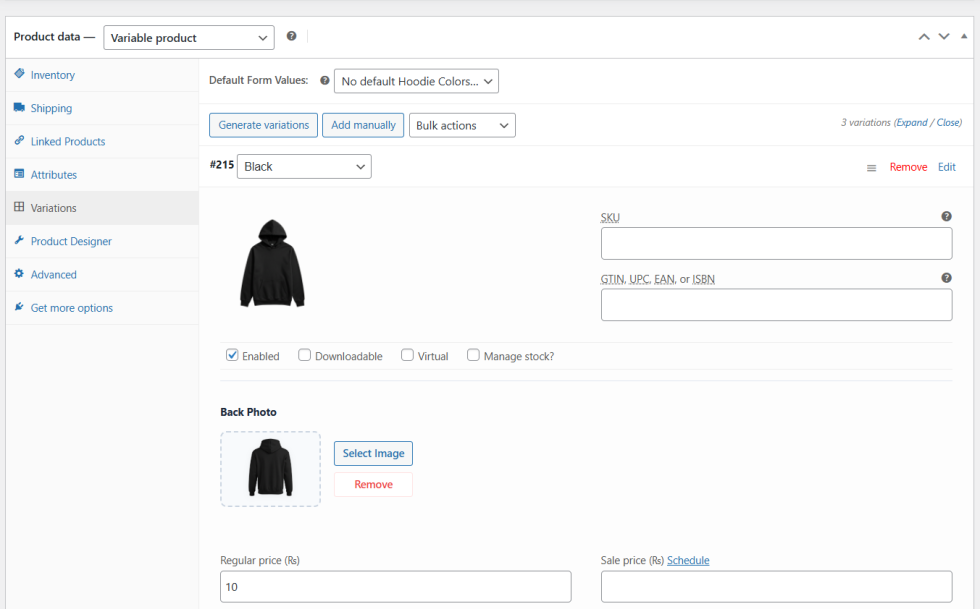Click the Inventory tag icon in sidebar
Viewport: 980px width, 609px height.
[x=20, y=75]
